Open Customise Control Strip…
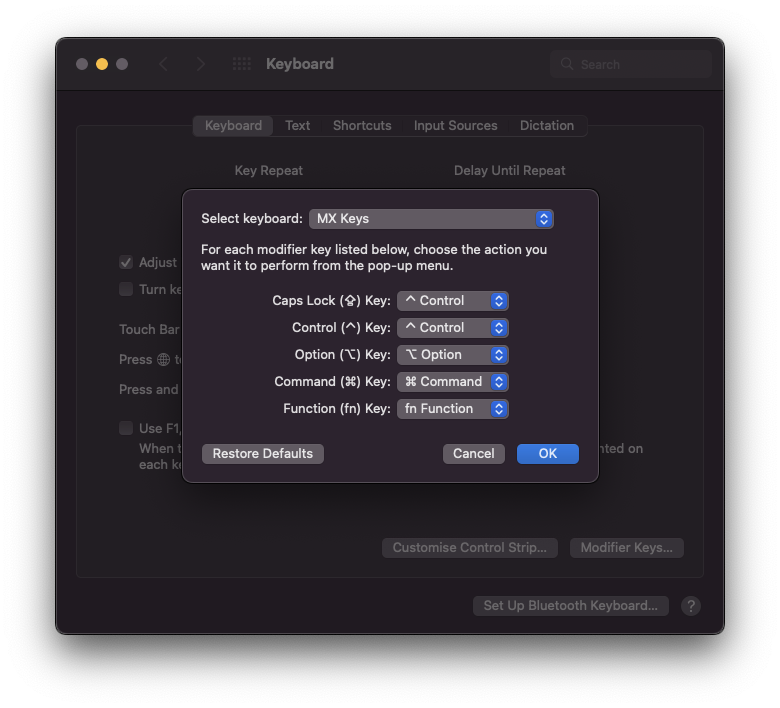This screenshot has height=708, width=780. [x=470, y=548]
